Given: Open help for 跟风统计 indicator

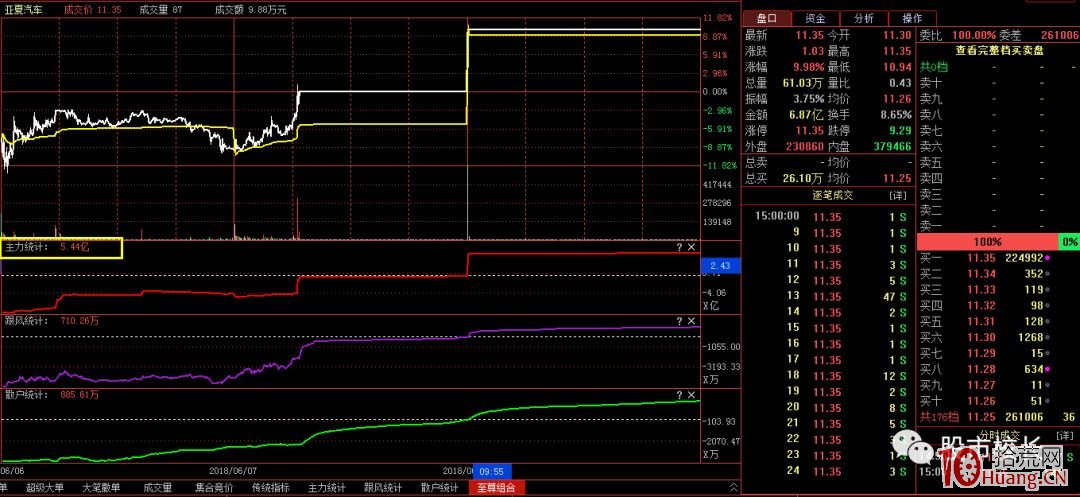Looking at the screenshot, I should tap(679, 320).
